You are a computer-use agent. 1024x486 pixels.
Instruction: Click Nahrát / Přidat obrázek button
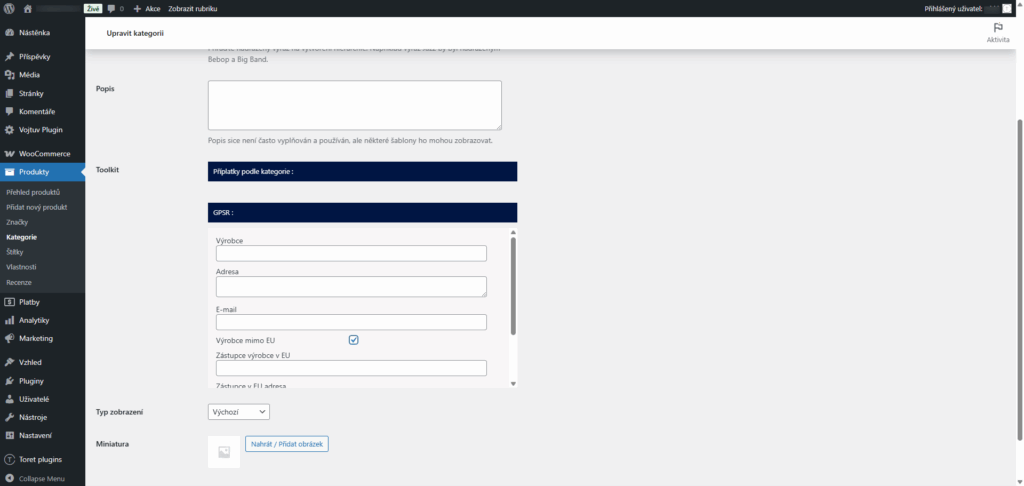pyautogui.click(x=287, y=444)
